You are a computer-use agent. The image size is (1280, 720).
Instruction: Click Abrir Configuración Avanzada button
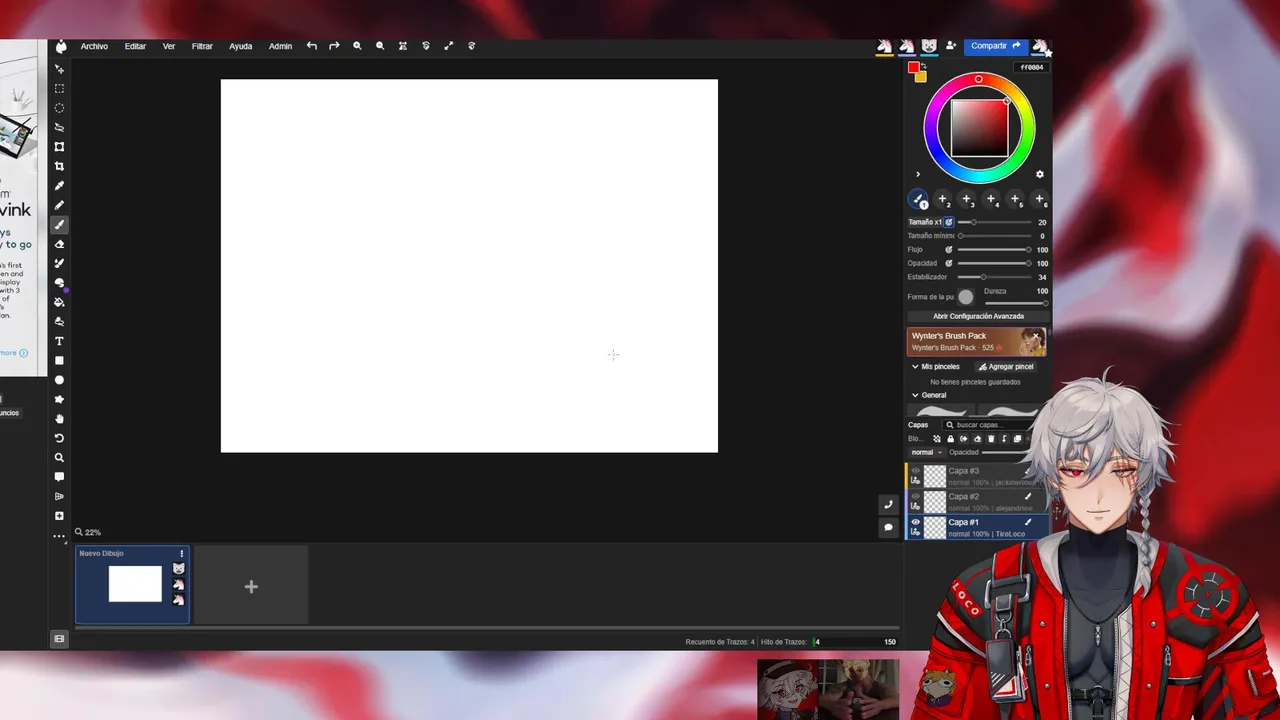(x=978, y=316)
